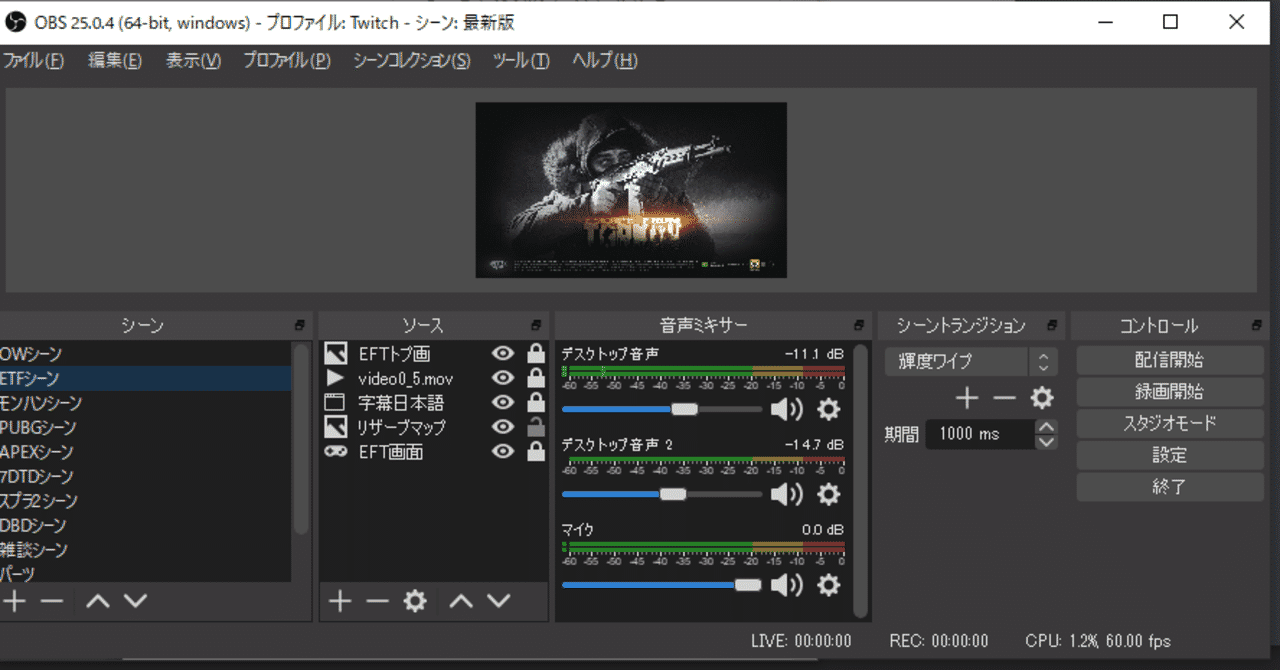1280x670 pixels.
Task: Select the スプラ2シーン scene
Action: [x=146, y=501]
